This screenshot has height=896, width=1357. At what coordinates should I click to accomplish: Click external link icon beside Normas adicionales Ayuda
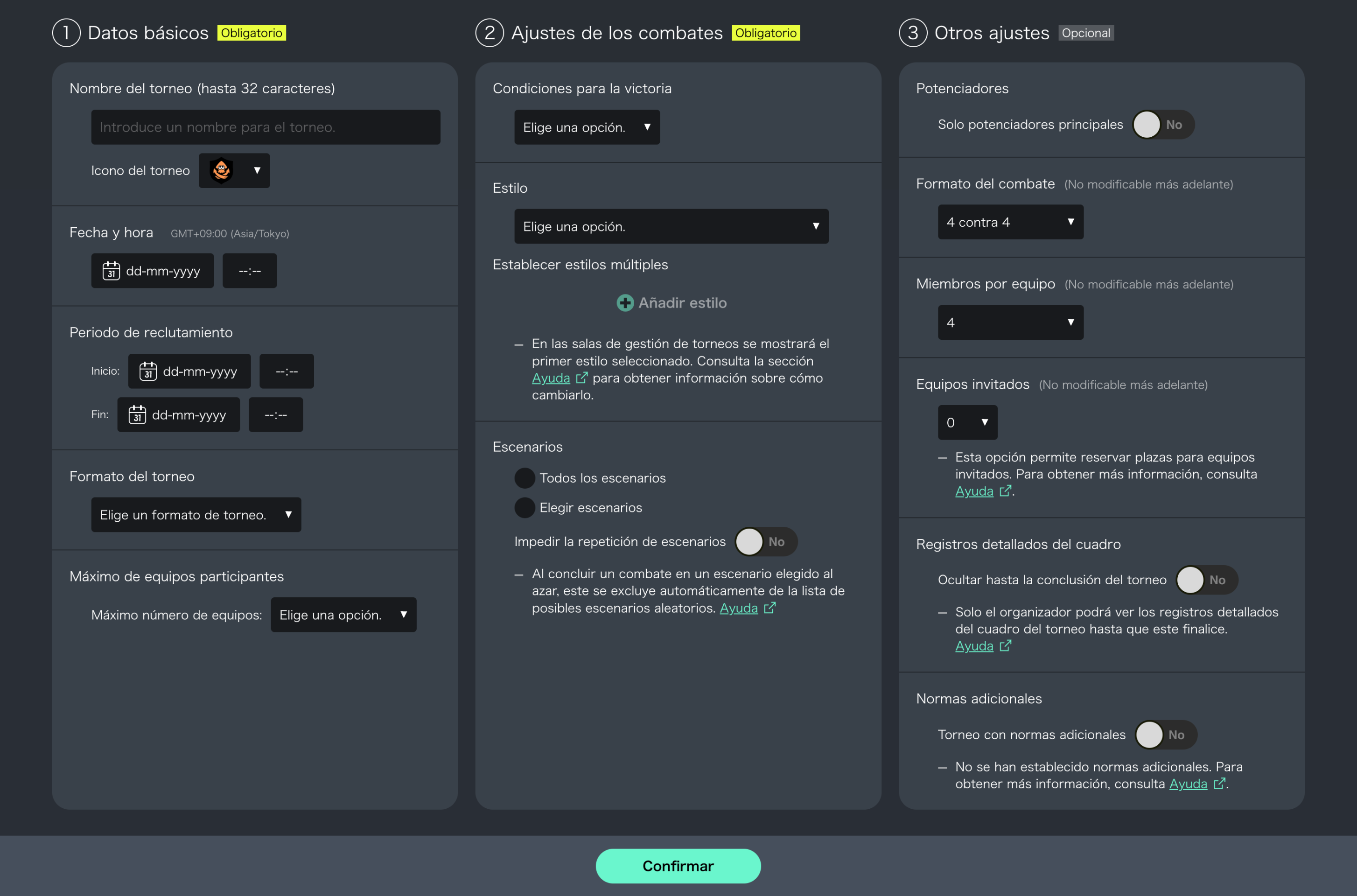coord(1219,784)
